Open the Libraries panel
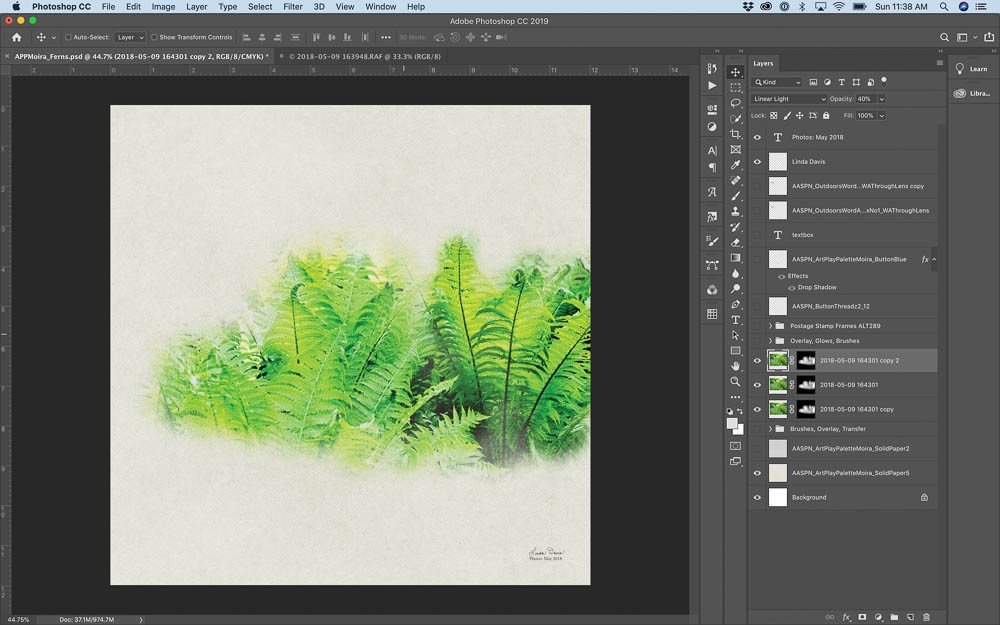This screenshot has width=1000, height=625. [972, 93]
